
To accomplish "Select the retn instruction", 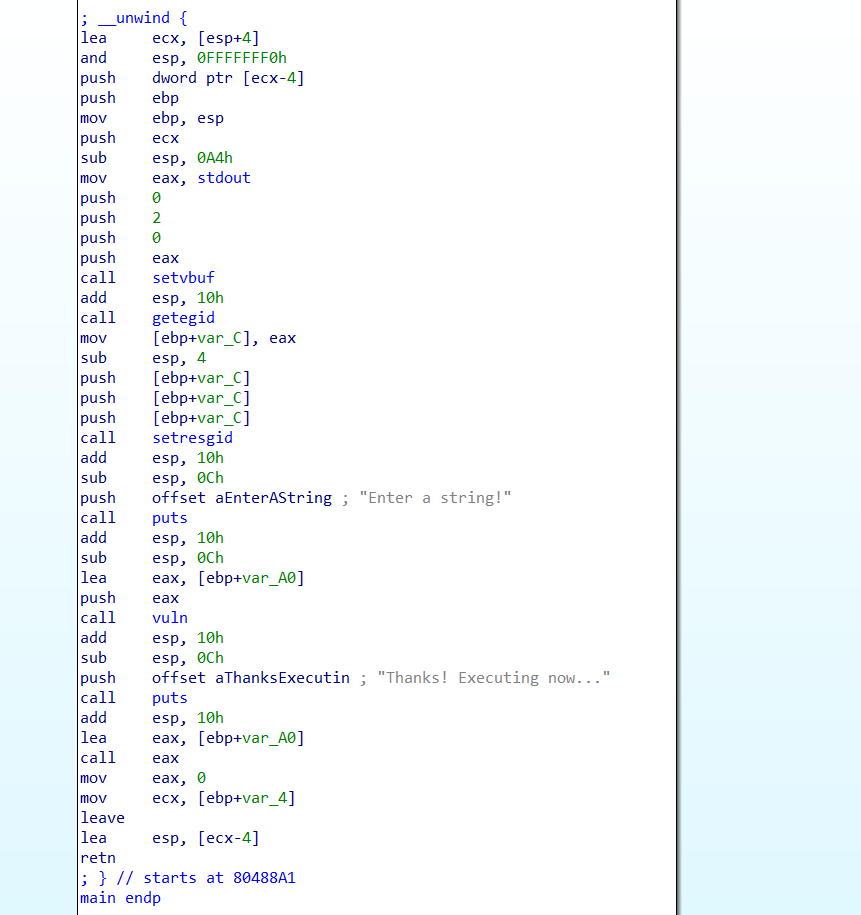I will point(98,858).
